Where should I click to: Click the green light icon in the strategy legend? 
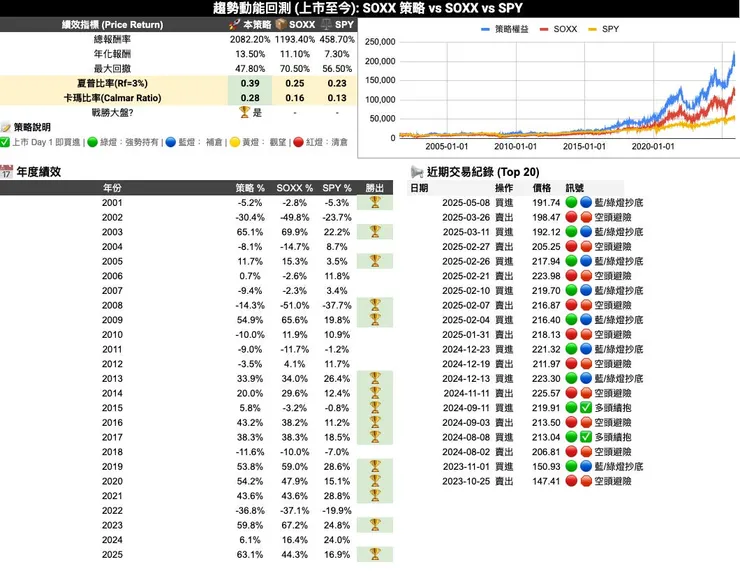(92, 142)
